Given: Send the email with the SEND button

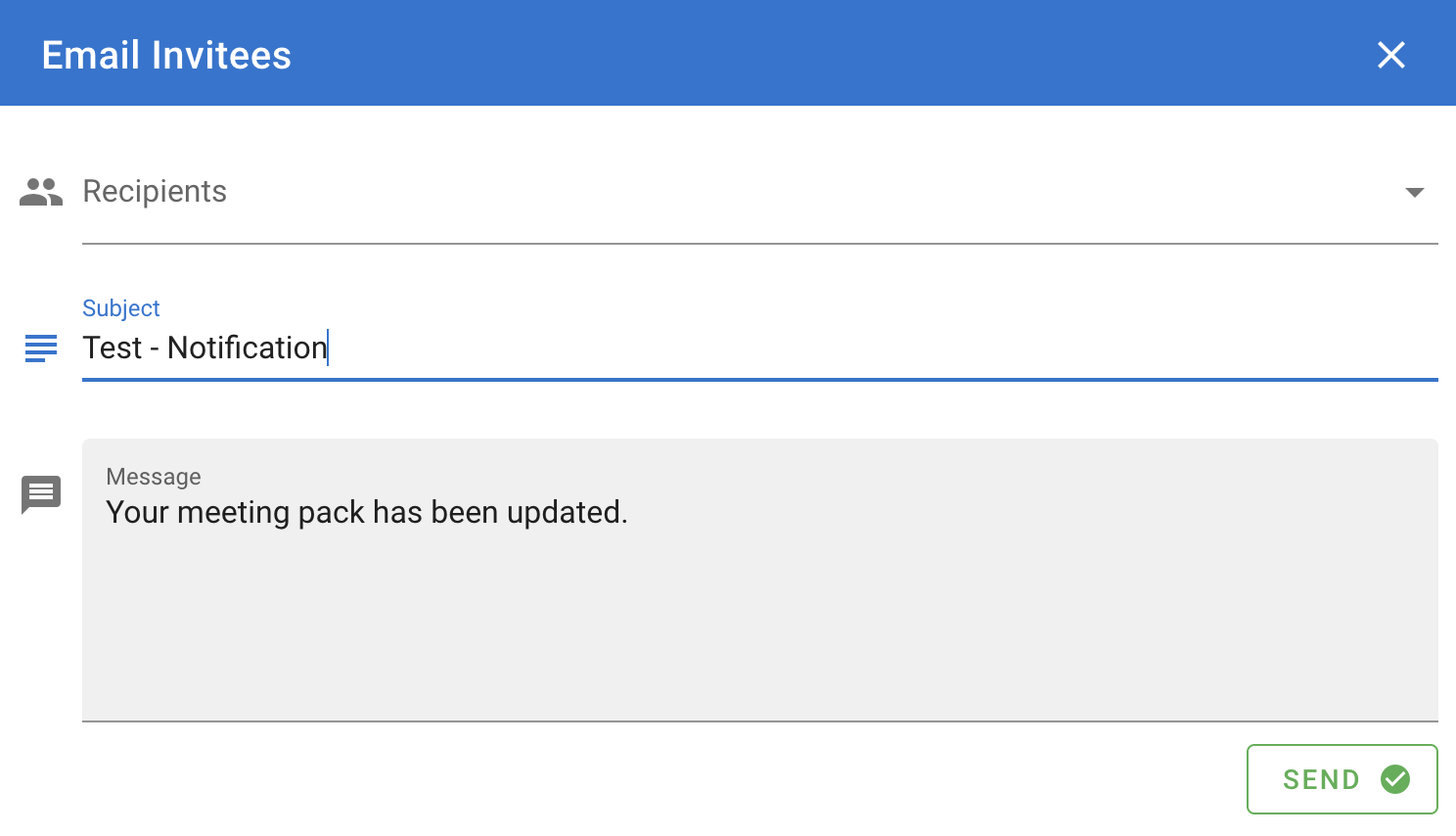Looking at the screenshot, I should click(1342, 779).
